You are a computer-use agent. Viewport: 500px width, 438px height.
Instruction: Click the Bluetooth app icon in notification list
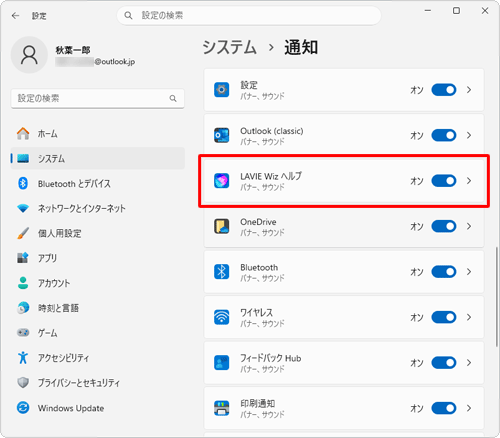tap(221, 272)
